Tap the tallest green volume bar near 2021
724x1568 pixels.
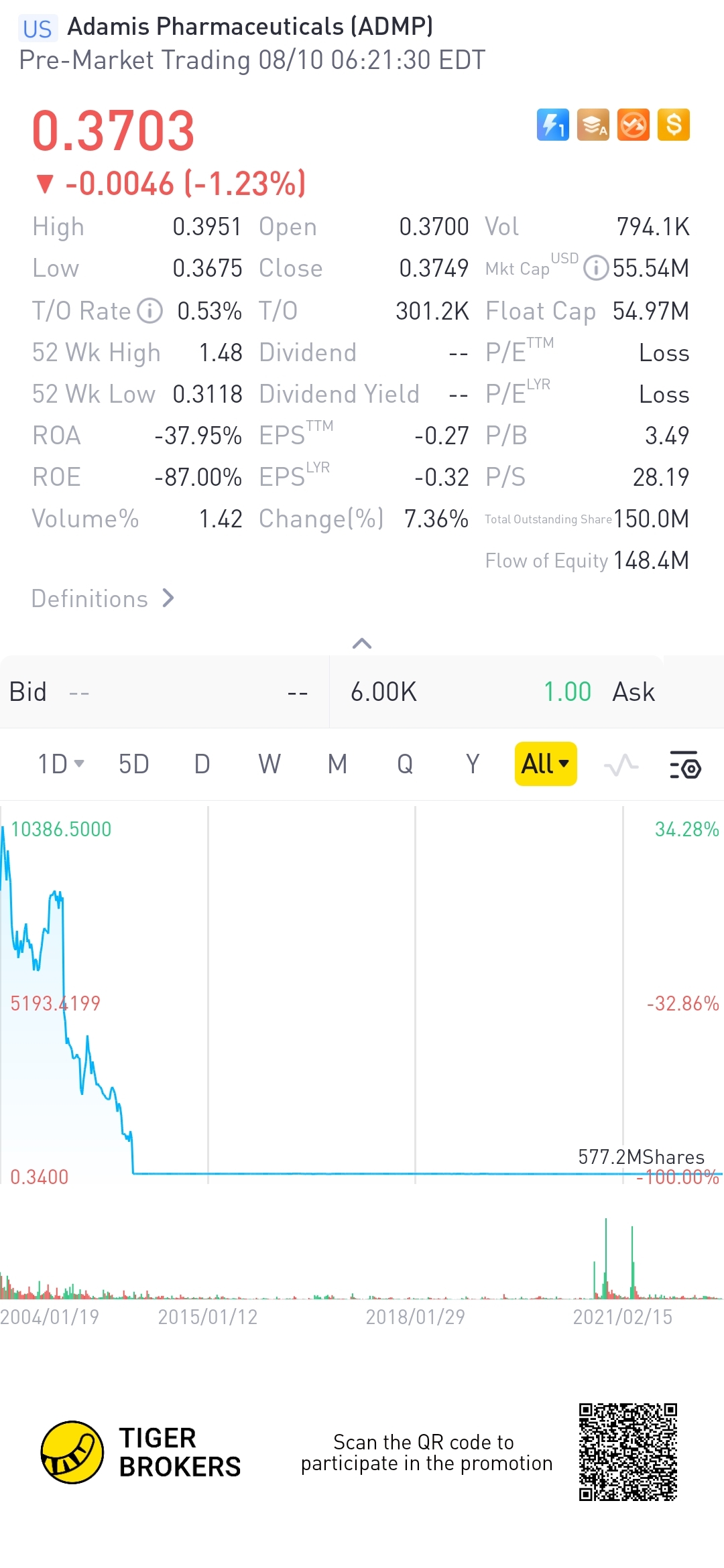coord(606,1260)
